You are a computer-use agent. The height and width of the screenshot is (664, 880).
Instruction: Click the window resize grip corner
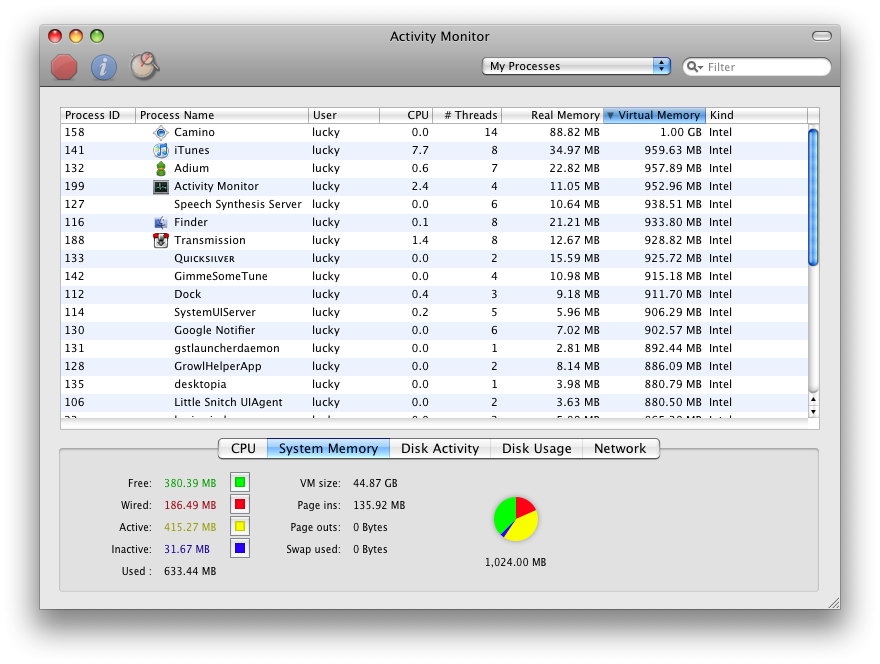tap(834, 603)
